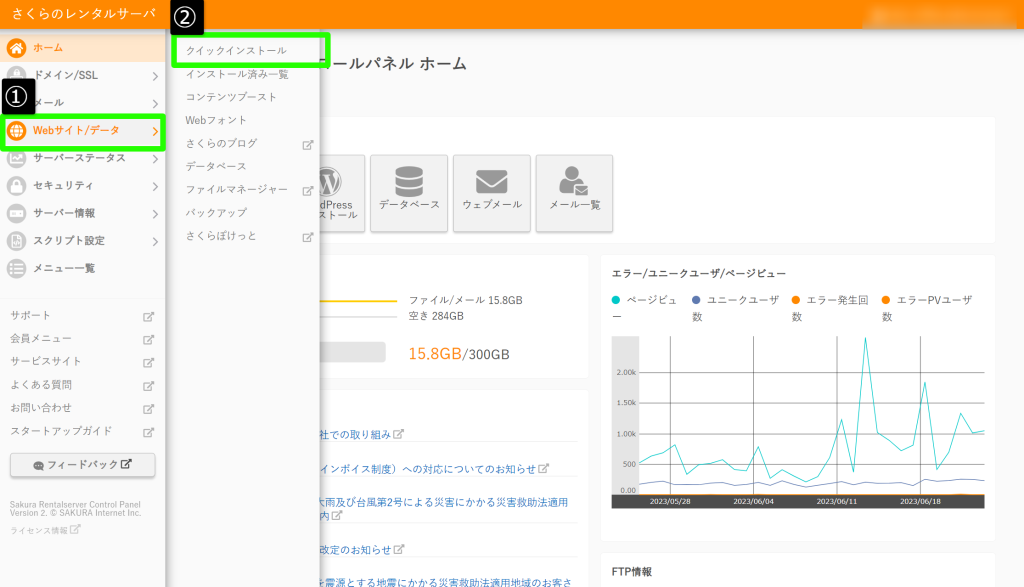Expand the メール menu chevron
This screenshot has height=587, width=1024.
[x=155, y=104]
